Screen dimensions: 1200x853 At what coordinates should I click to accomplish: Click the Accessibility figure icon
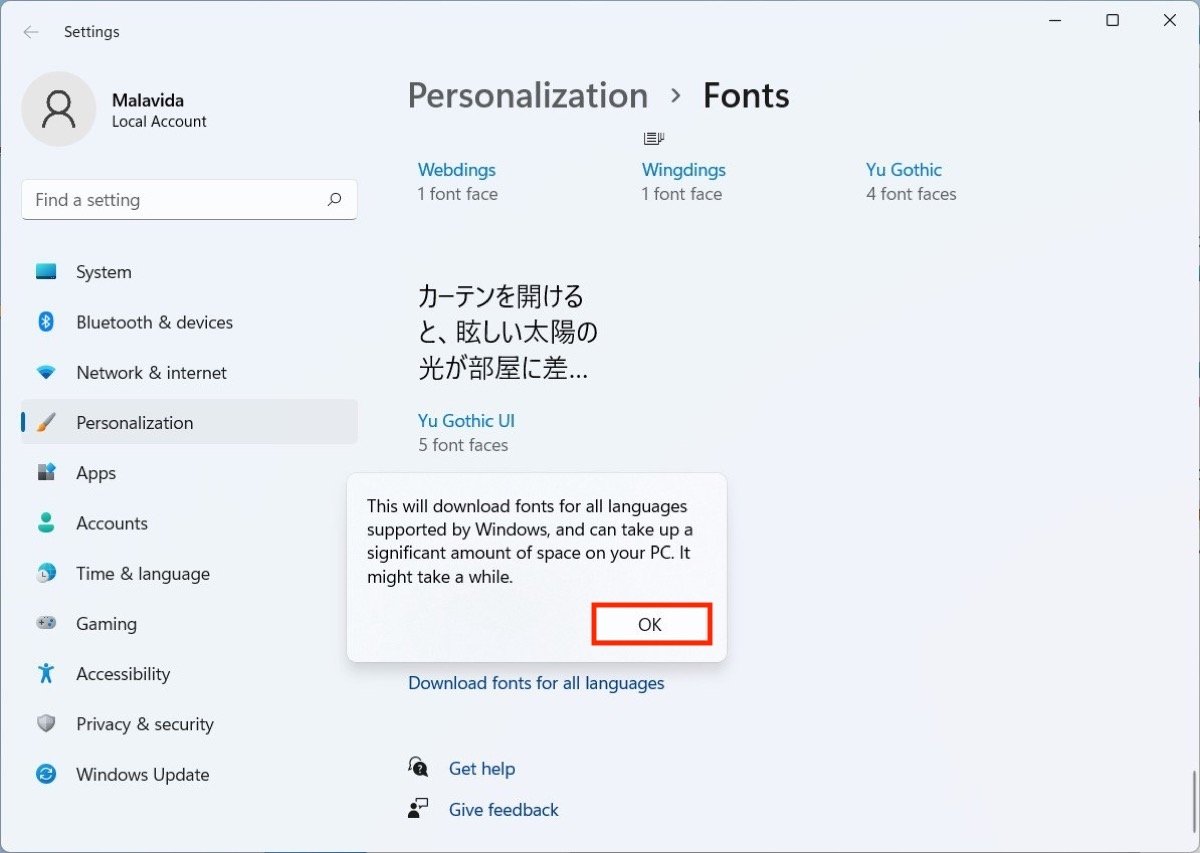tap(46, 674)
